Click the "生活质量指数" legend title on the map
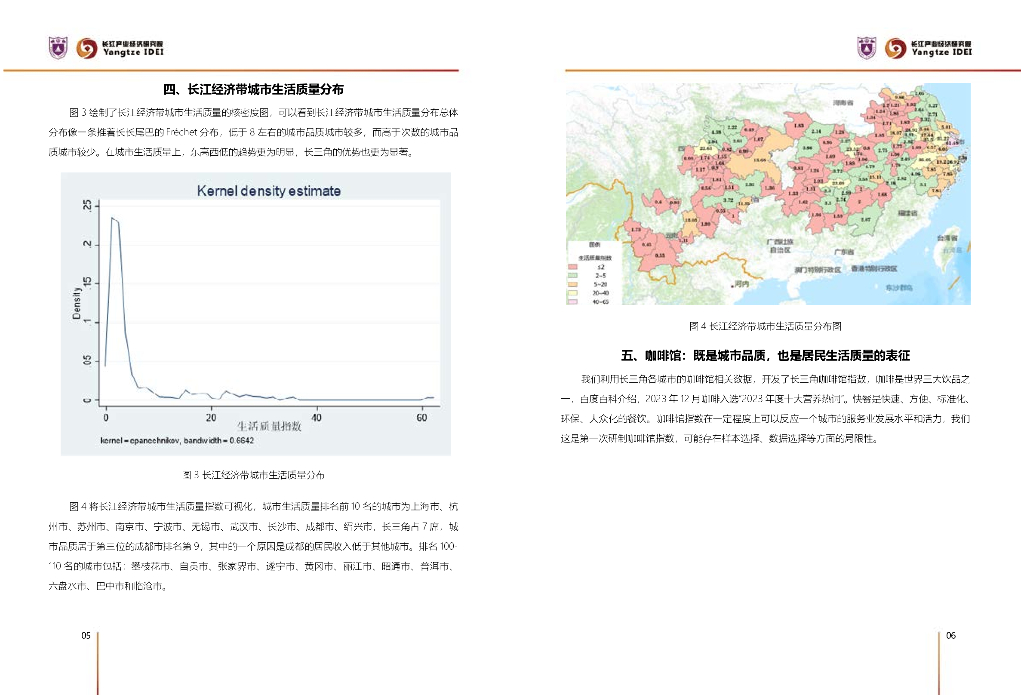Screen dimensions: 1024x695 595,258
